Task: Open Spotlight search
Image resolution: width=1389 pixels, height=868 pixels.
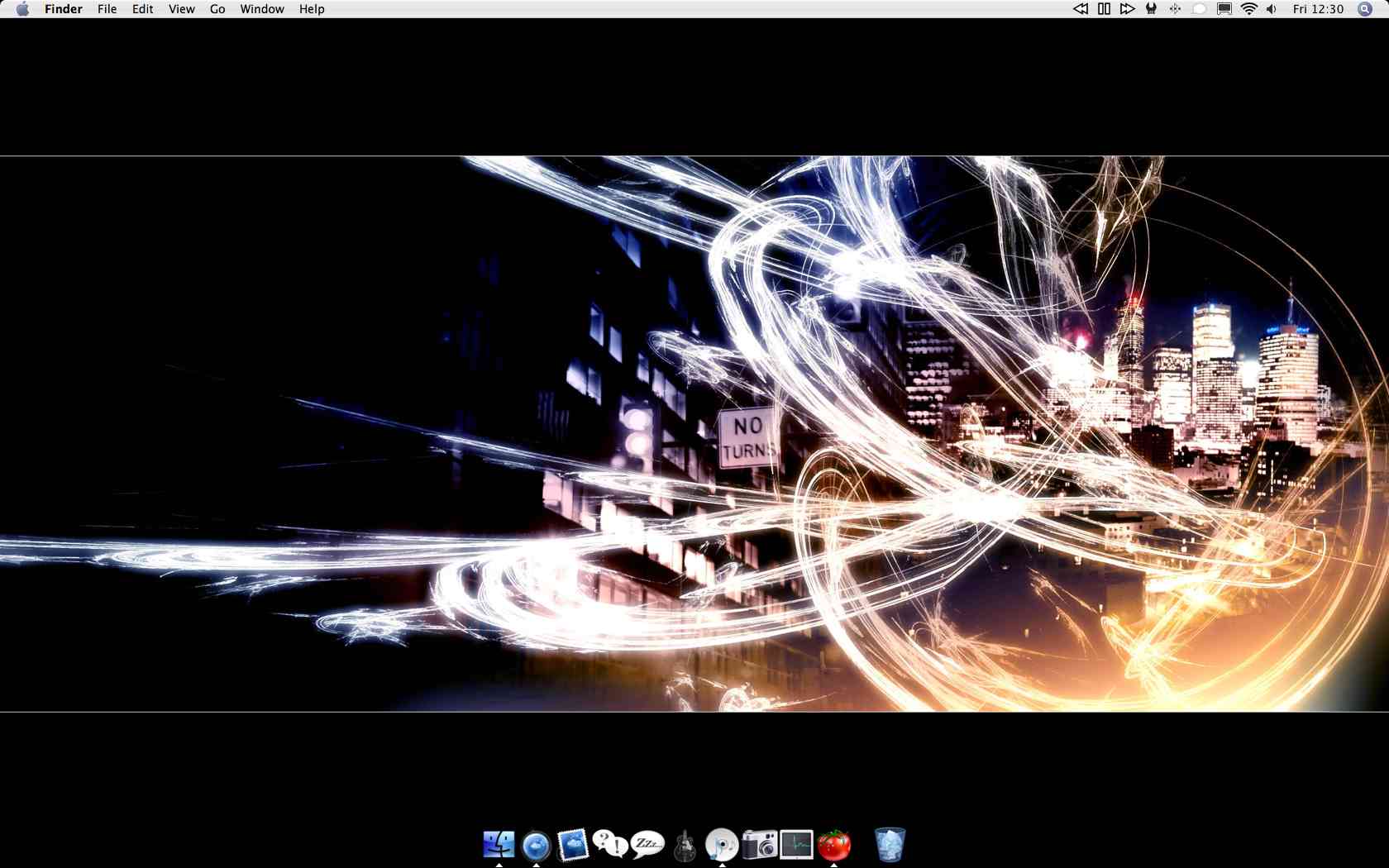Action: 1365,9
